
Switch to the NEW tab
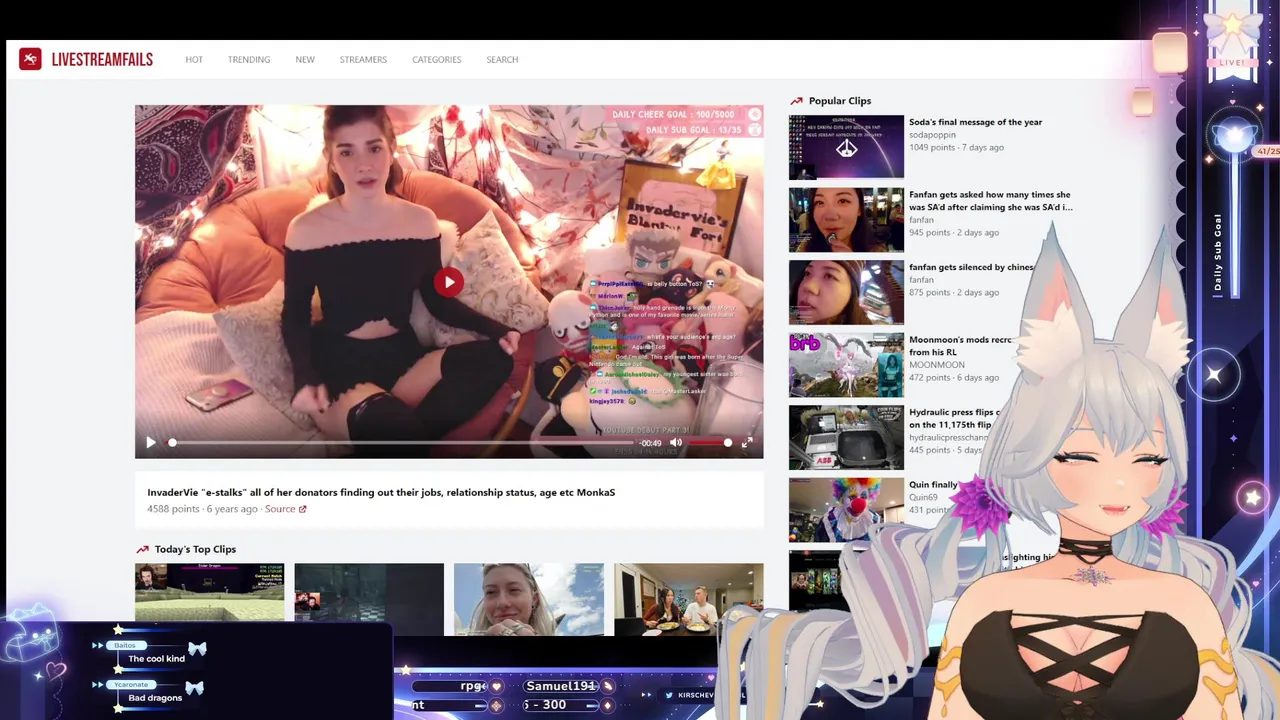coord(305,60)
